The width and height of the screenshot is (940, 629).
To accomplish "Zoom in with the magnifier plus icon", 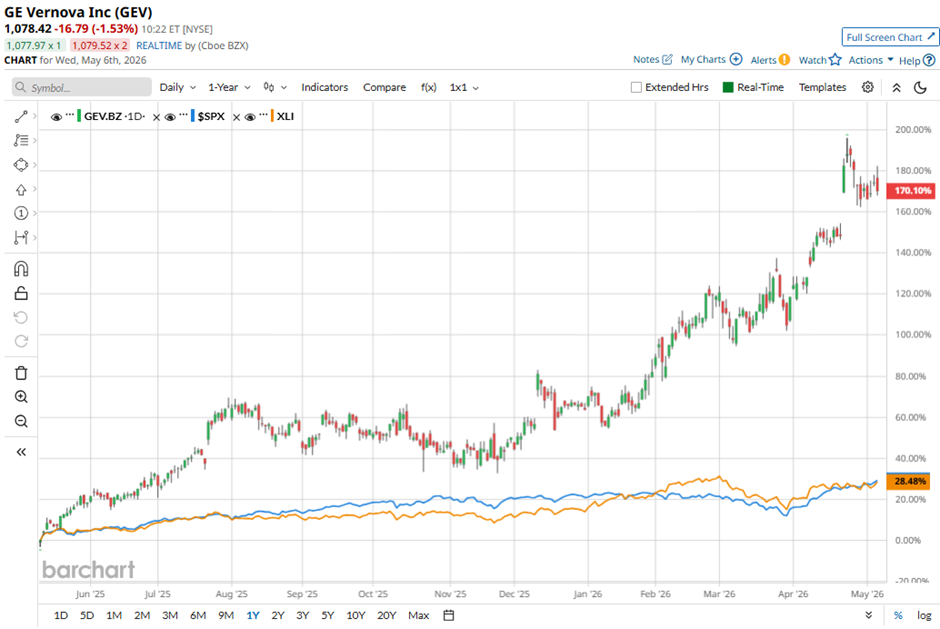I will click(x=21, y=397).
